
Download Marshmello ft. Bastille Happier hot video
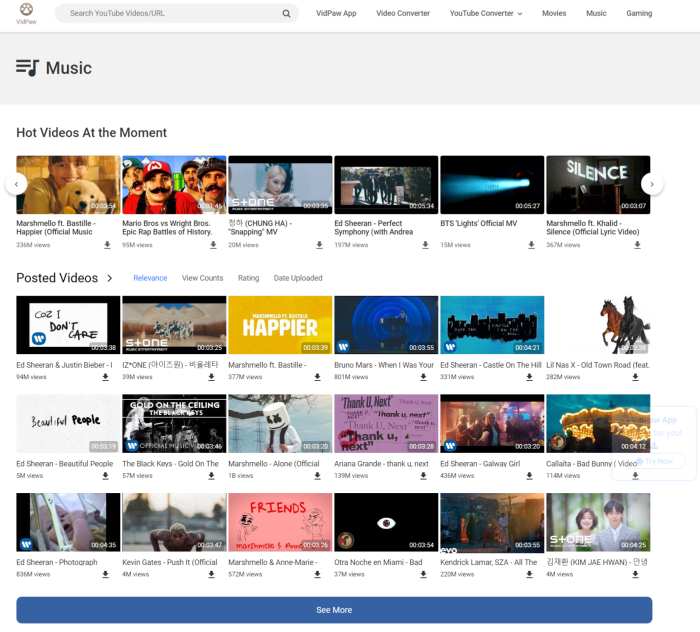(107, 245)
